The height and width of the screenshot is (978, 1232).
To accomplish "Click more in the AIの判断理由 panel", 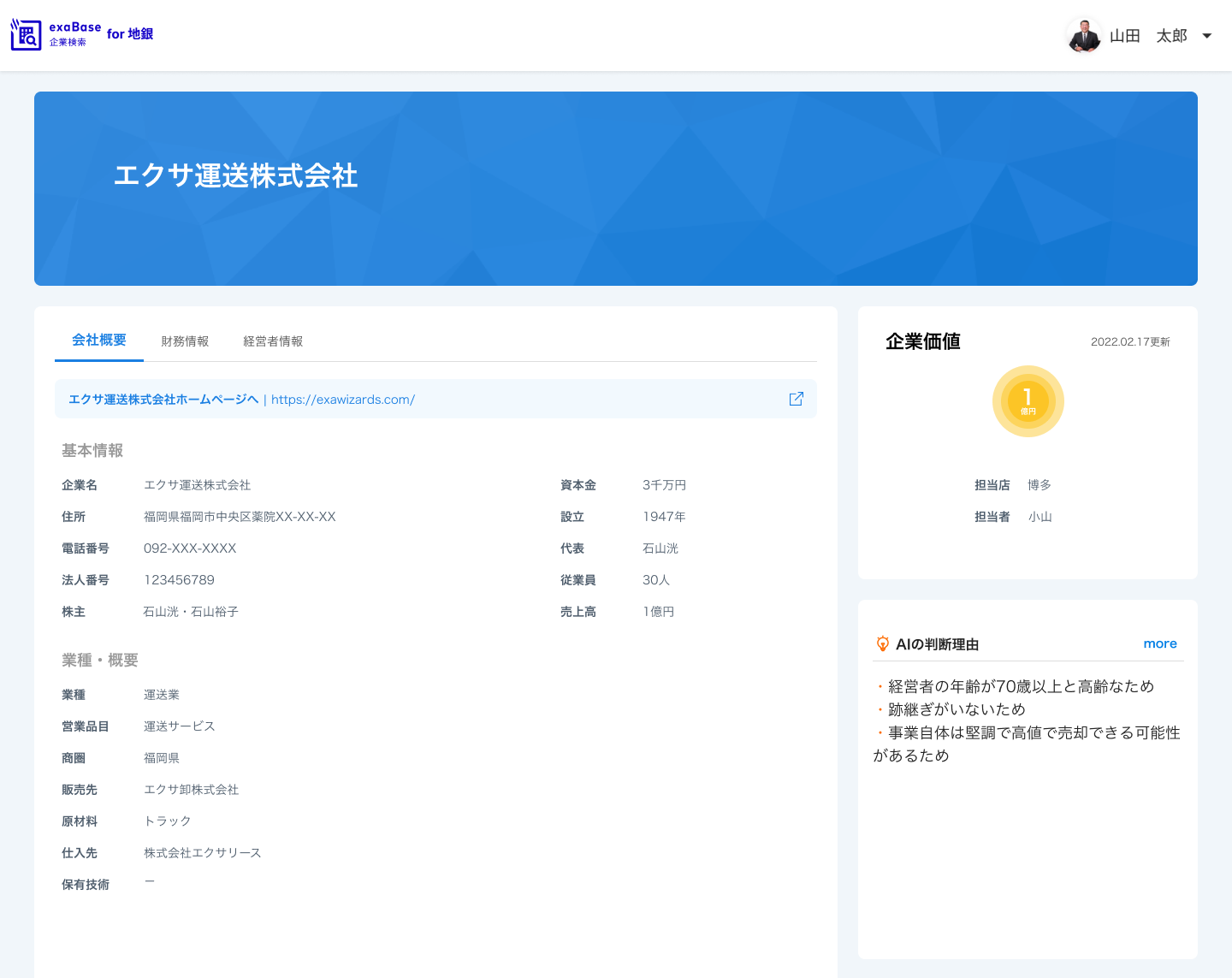I will 1160,643.
